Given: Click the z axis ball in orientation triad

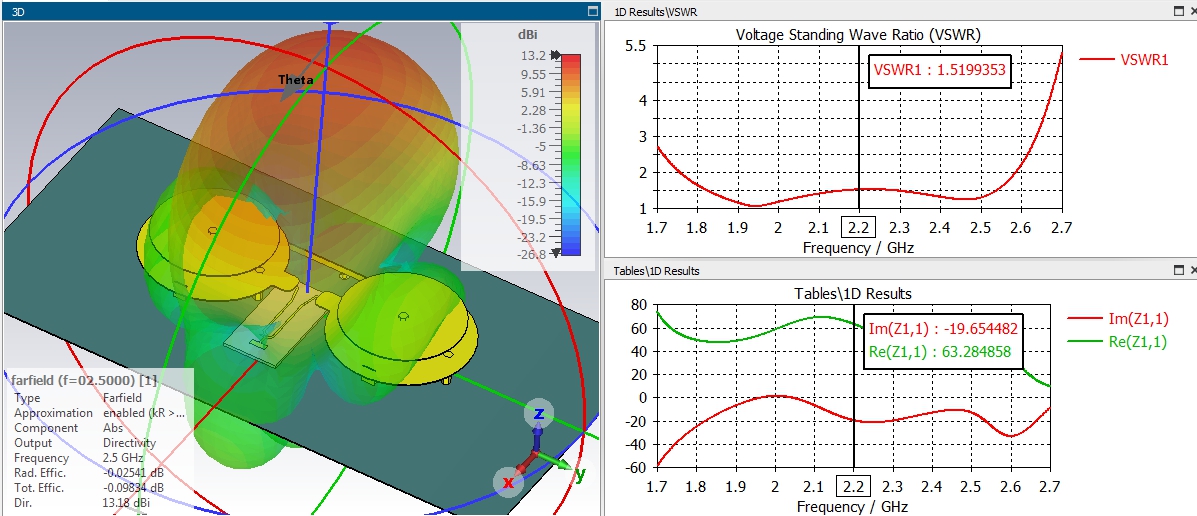Looking at the screenshot, I should (x=539, y=414).
